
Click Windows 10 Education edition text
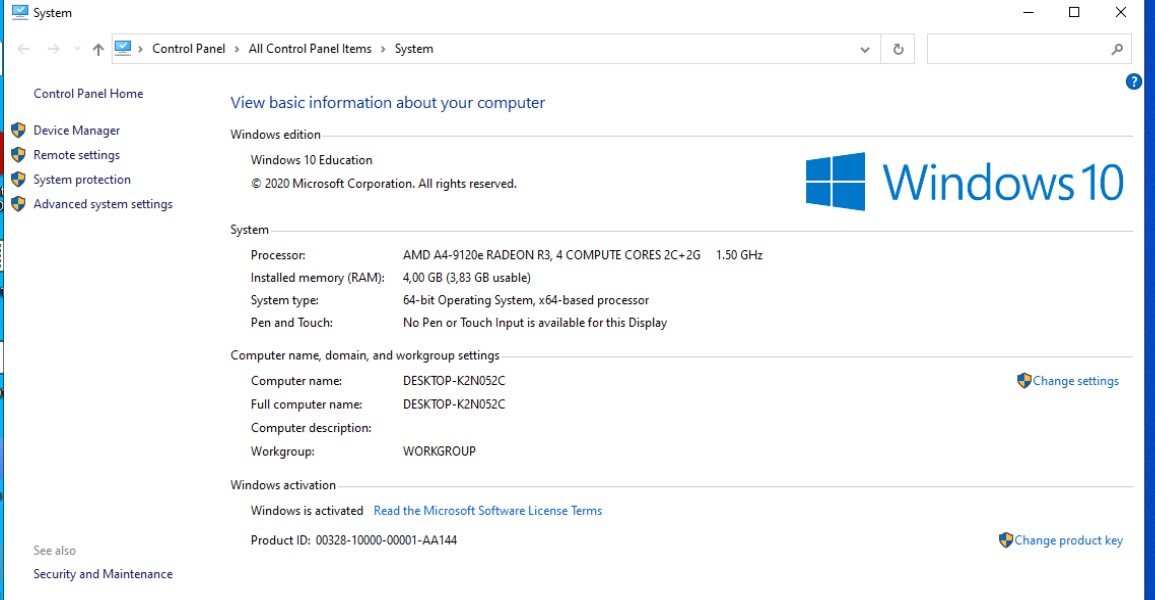click(312, 160)
